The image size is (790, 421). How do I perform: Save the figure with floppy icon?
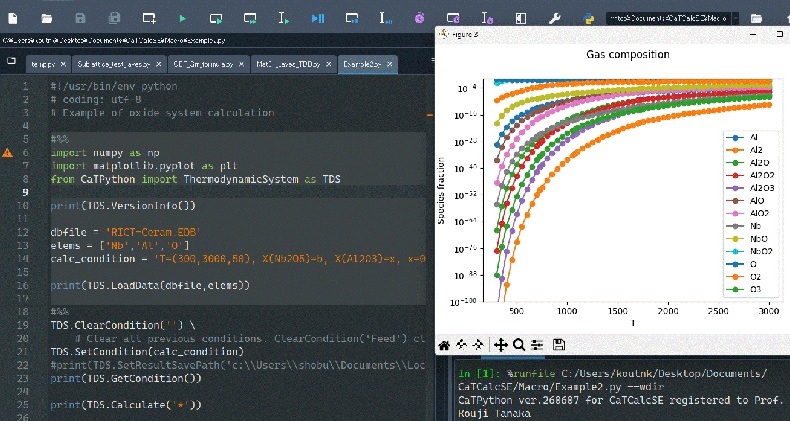(559, 345)
